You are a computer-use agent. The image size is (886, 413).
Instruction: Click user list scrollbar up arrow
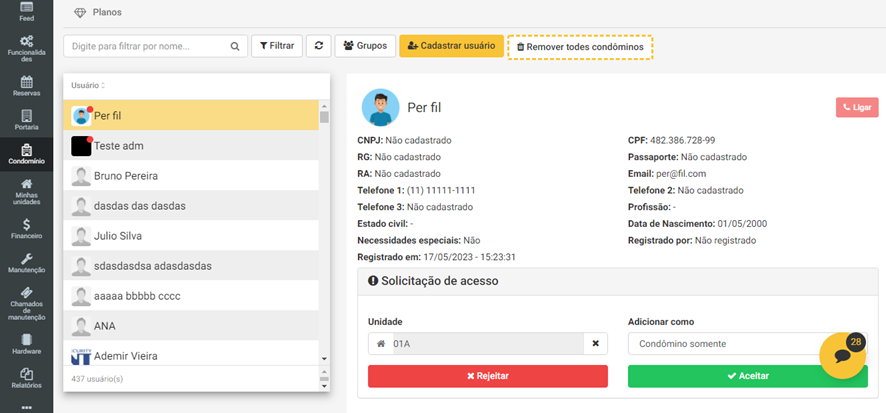click(324, 106)
